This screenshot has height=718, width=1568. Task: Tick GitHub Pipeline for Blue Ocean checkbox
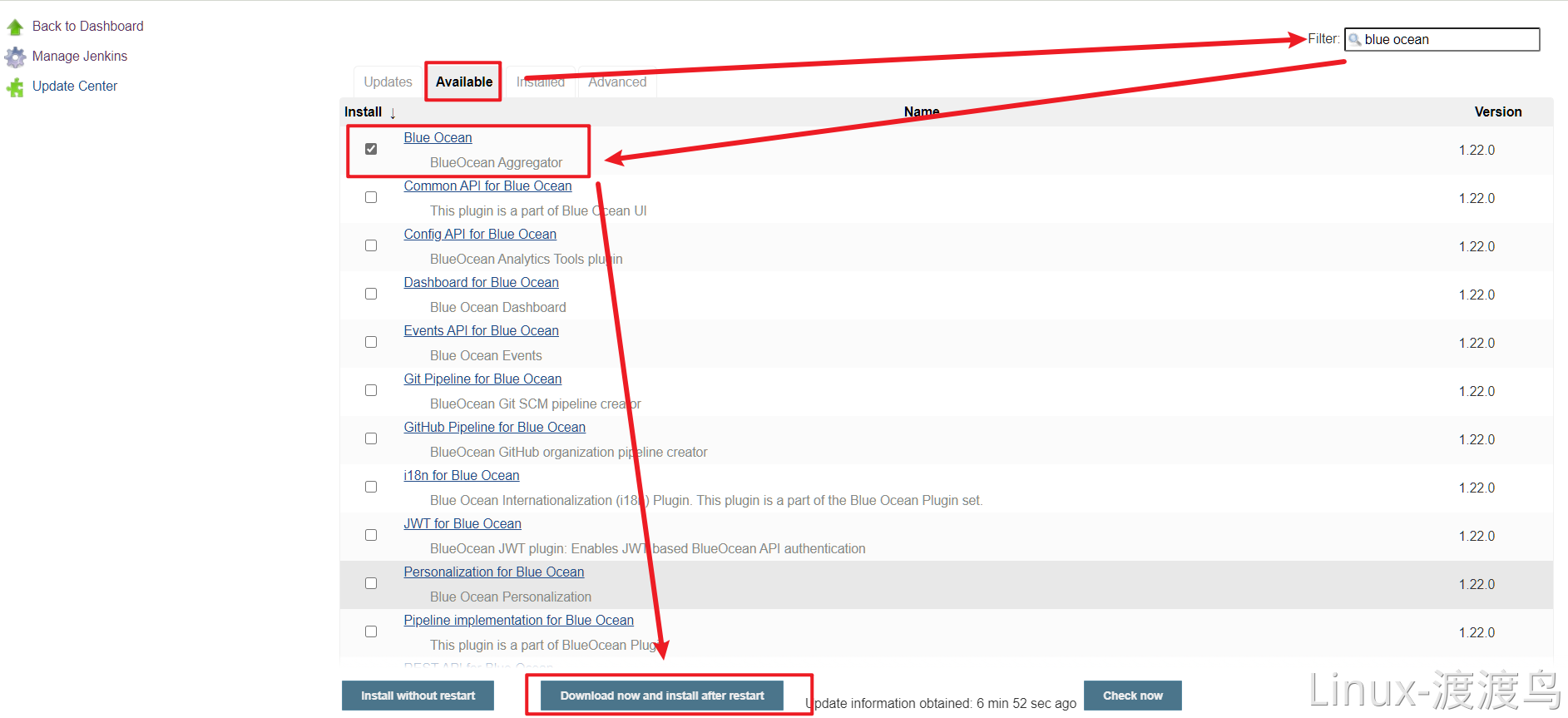[x=371, y=438]
